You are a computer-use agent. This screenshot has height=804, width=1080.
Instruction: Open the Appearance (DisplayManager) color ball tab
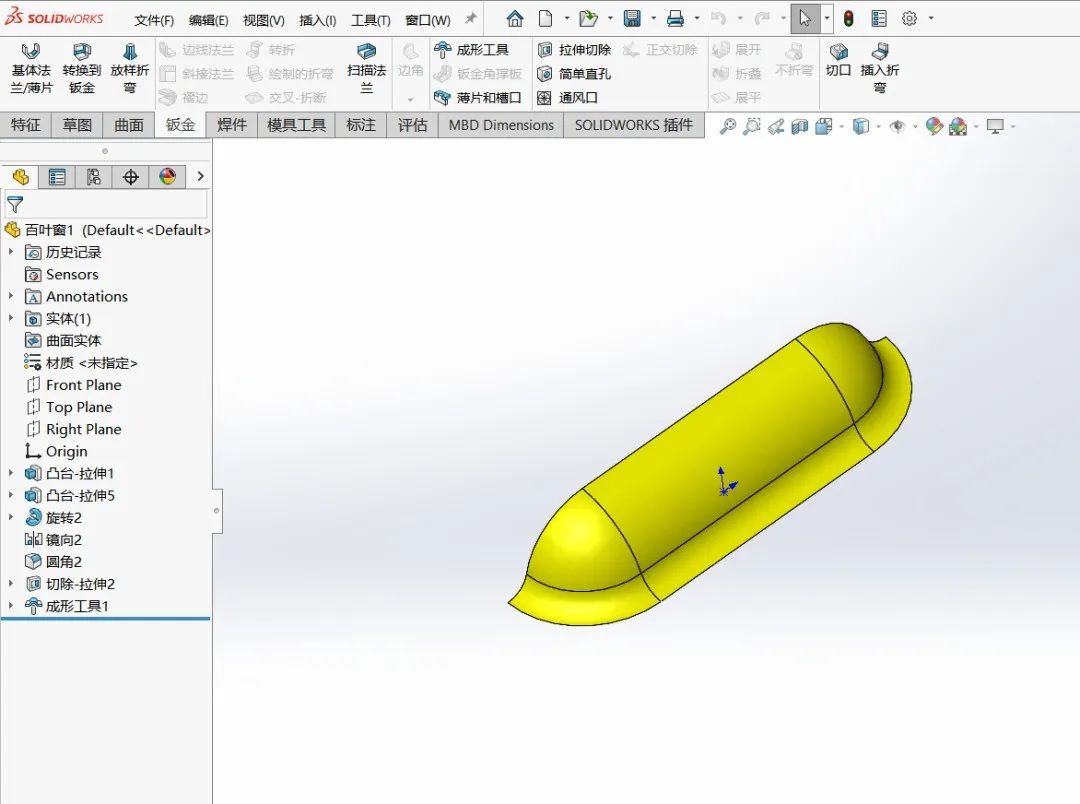pyautogui.click(x=167, y=177)
